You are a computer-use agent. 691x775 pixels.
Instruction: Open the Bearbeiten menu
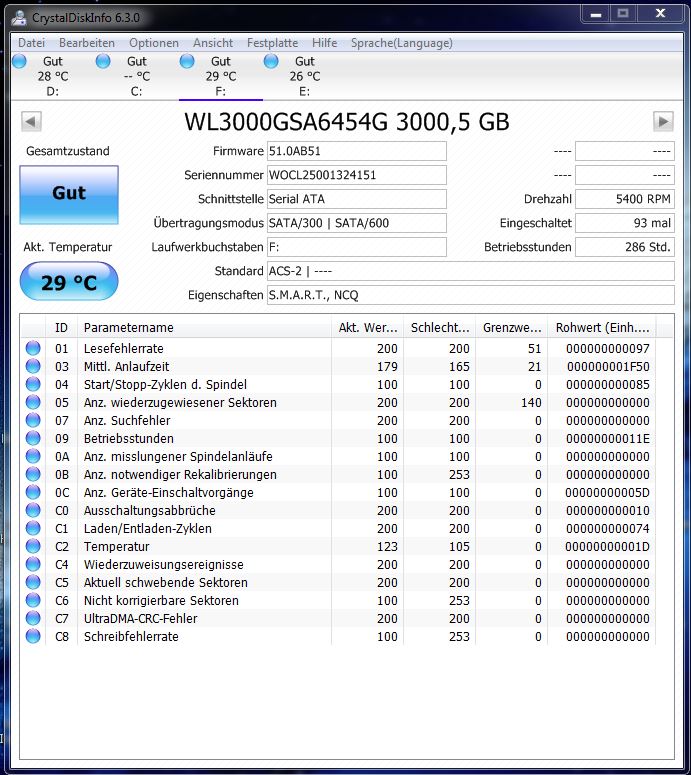point(86,43)
